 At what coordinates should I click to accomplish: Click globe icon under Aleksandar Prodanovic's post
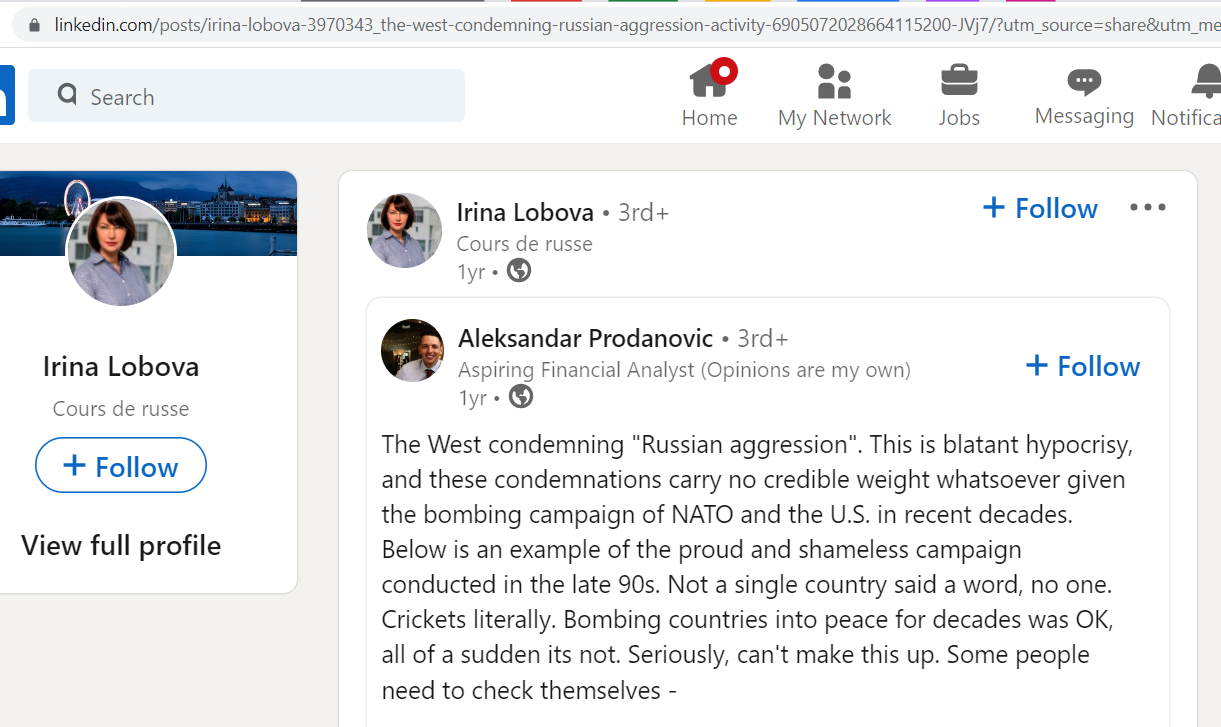pos(521,397)
